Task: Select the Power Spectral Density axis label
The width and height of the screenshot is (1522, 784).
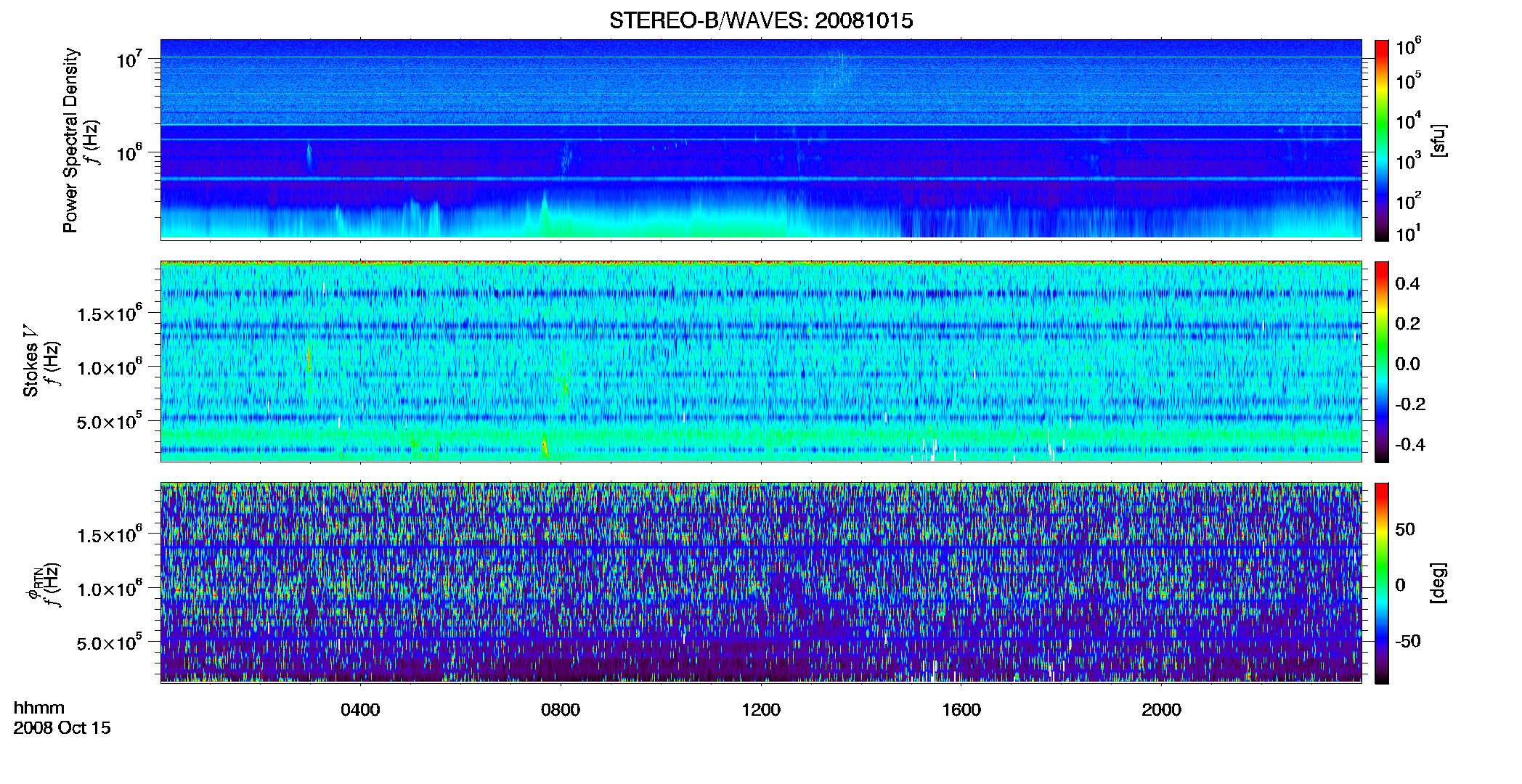Action: (70, 140)
